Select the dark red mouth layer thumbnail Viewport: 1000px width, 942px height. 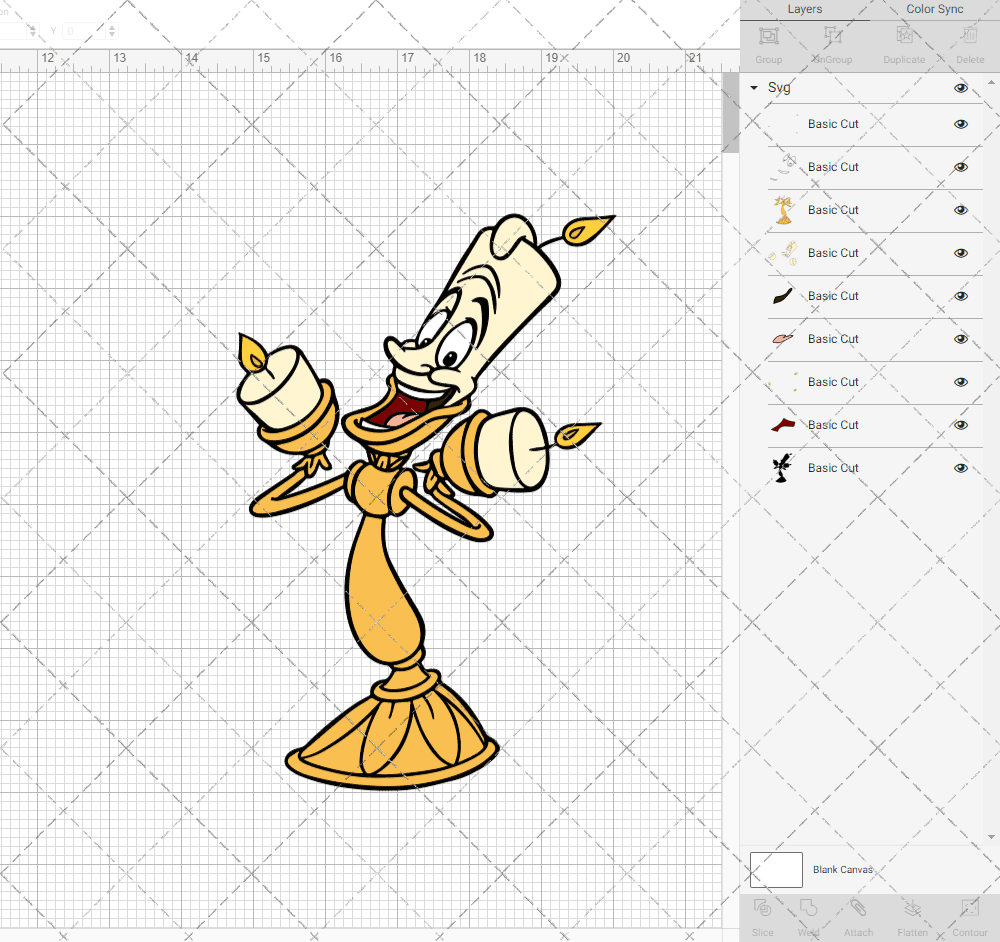pyautogui.click(x=783, y=425)
